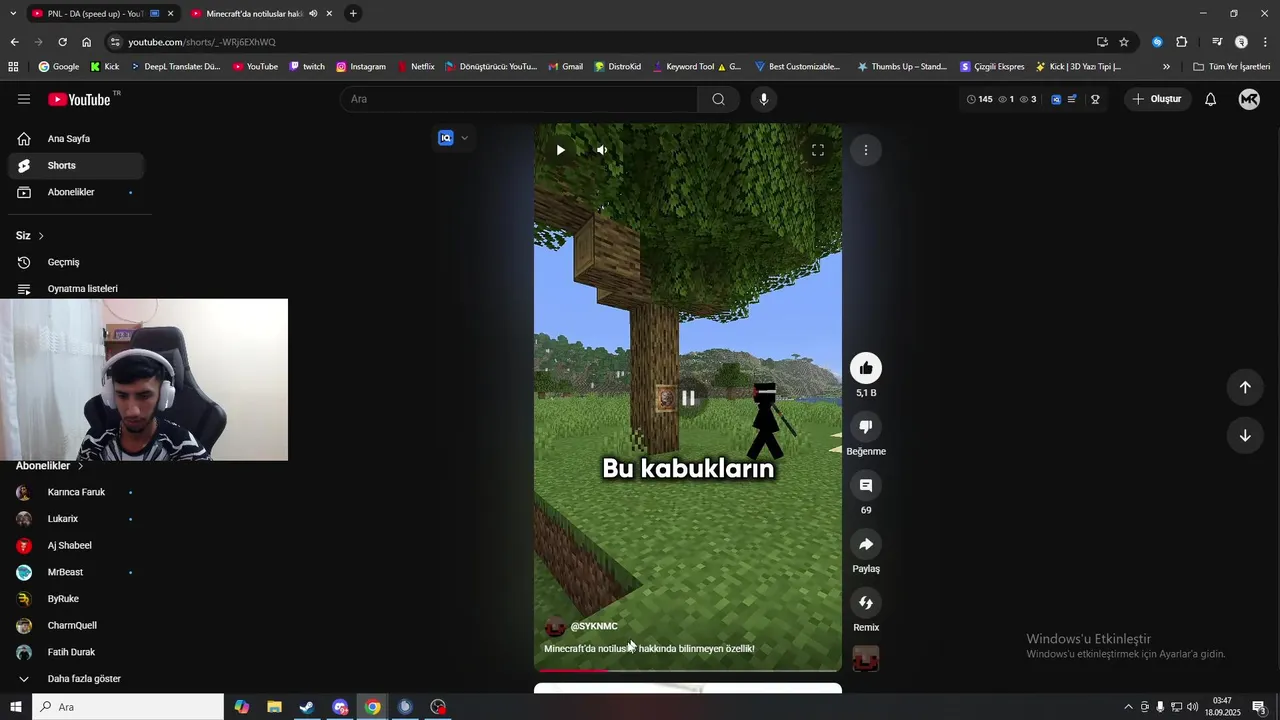Open Abonelikler subscriptions in sidebar
The image size is (1280, 720).
(75, 192)
